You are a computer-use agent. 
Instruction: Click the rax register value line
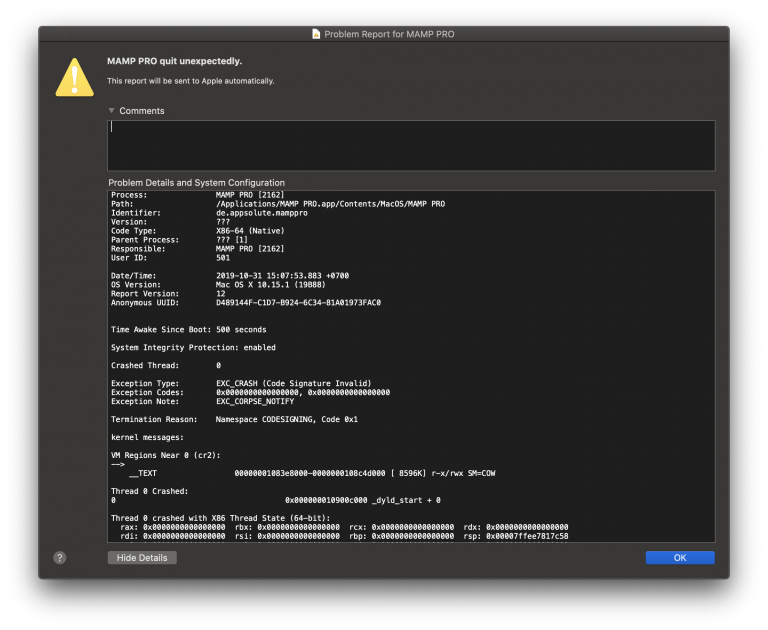[x=344, y=527]
